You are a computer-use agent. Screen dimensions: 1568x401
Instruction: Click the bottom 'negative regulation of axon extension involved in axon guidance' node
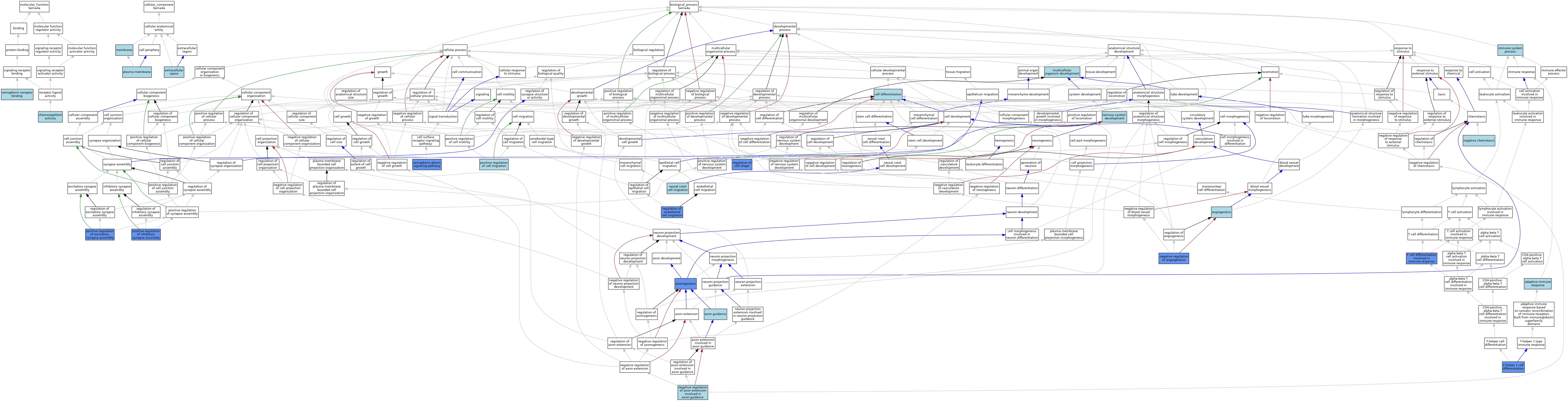(x=693, y=392)
